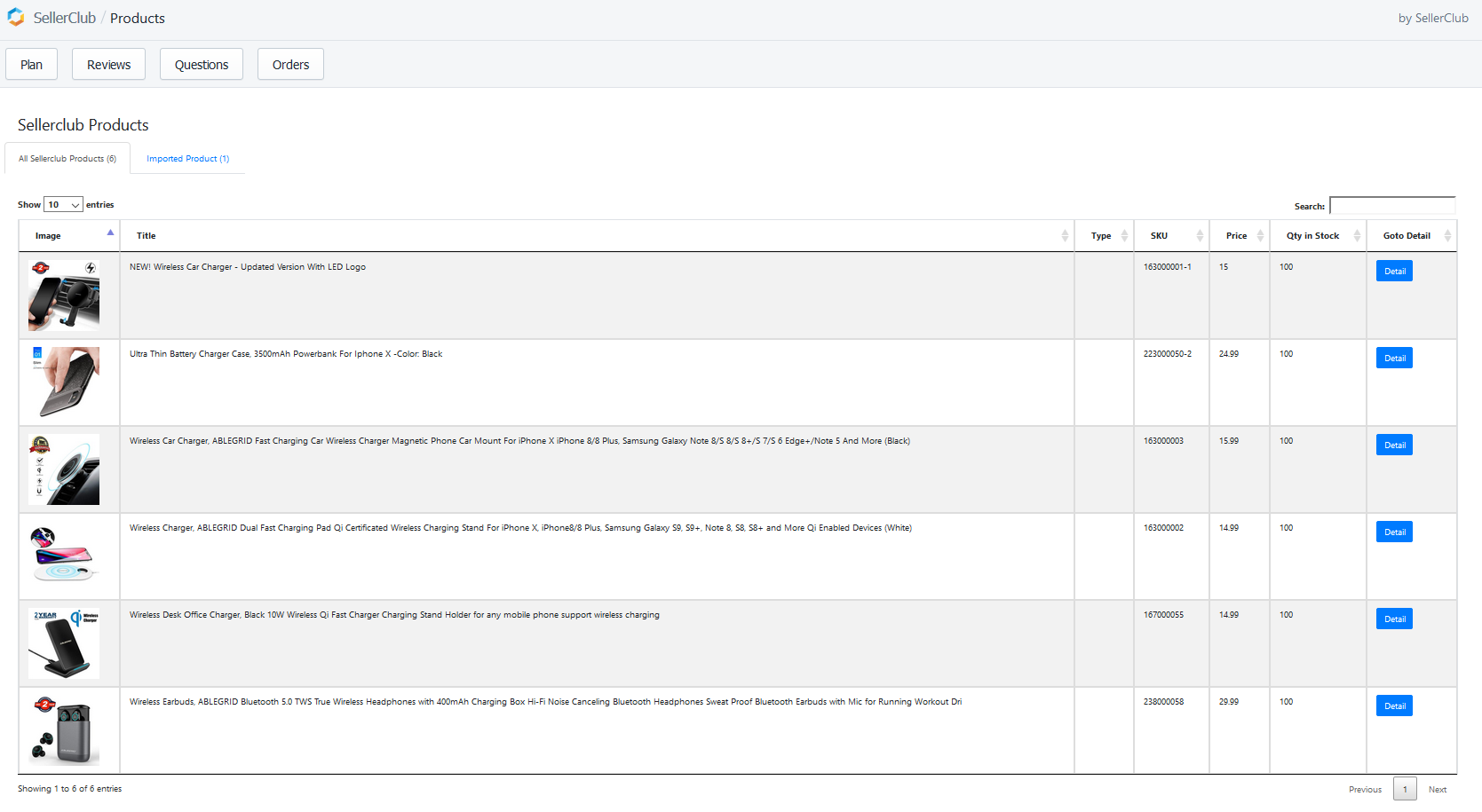The height and width of the screenshot is (812, 1482).
Task: Click the magnetic car mount thumbnail
Action: click(x=64, y=469)
